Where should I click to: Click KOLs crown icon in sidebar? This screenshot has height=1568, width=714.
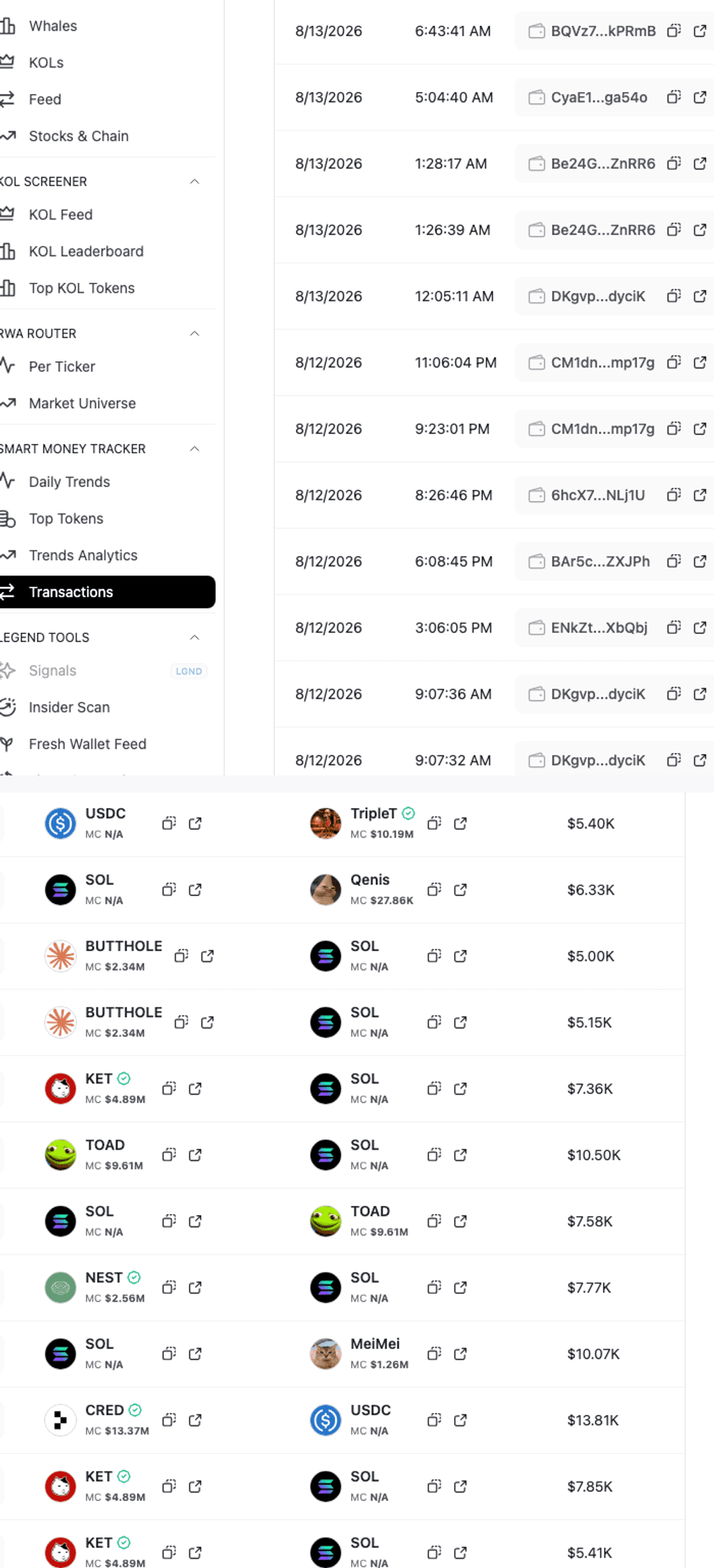(7, 62)
